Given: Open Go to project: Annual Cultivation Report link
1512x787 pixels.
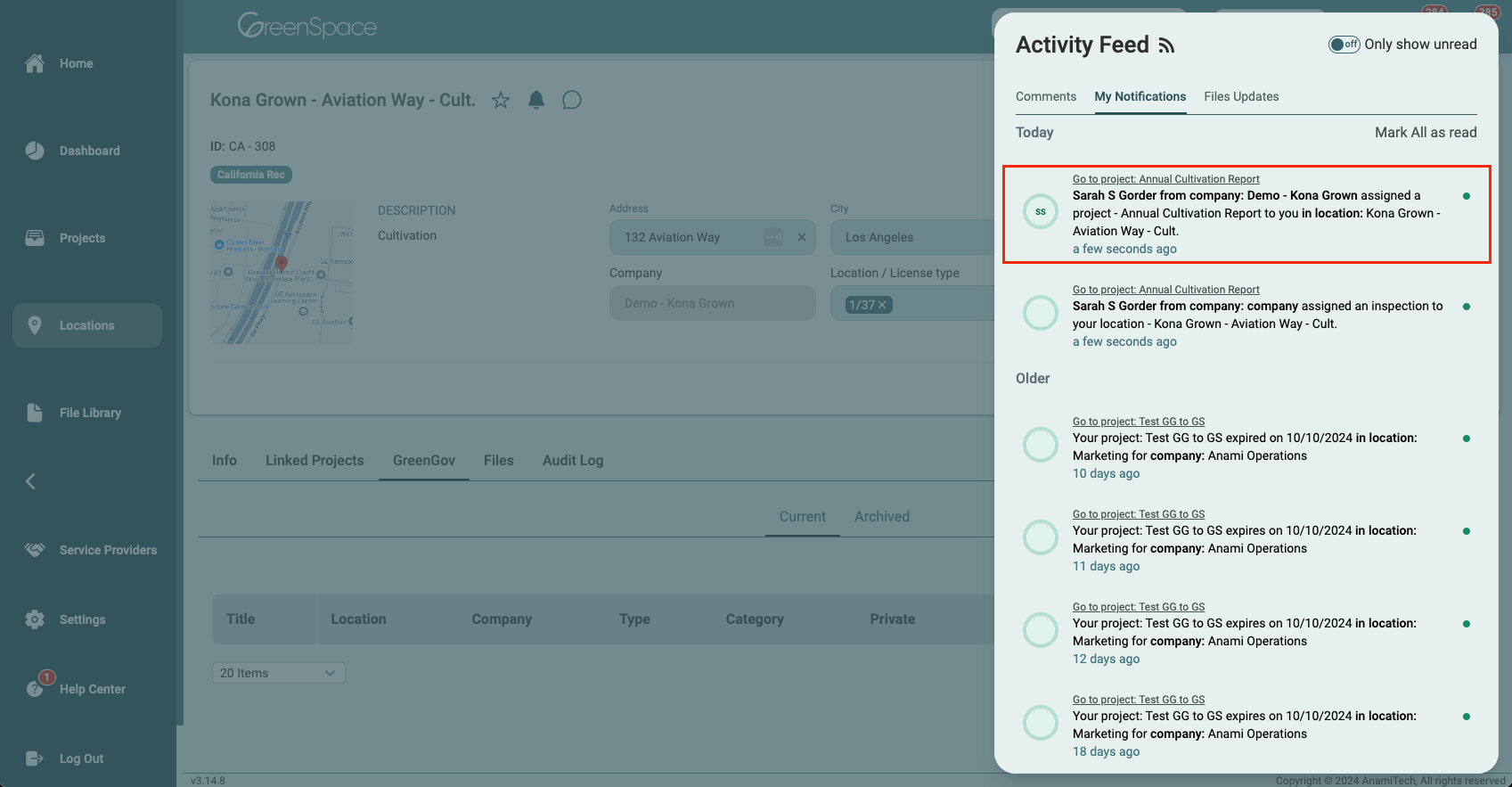Looking at the screenshot, I should pos(1165,179).
